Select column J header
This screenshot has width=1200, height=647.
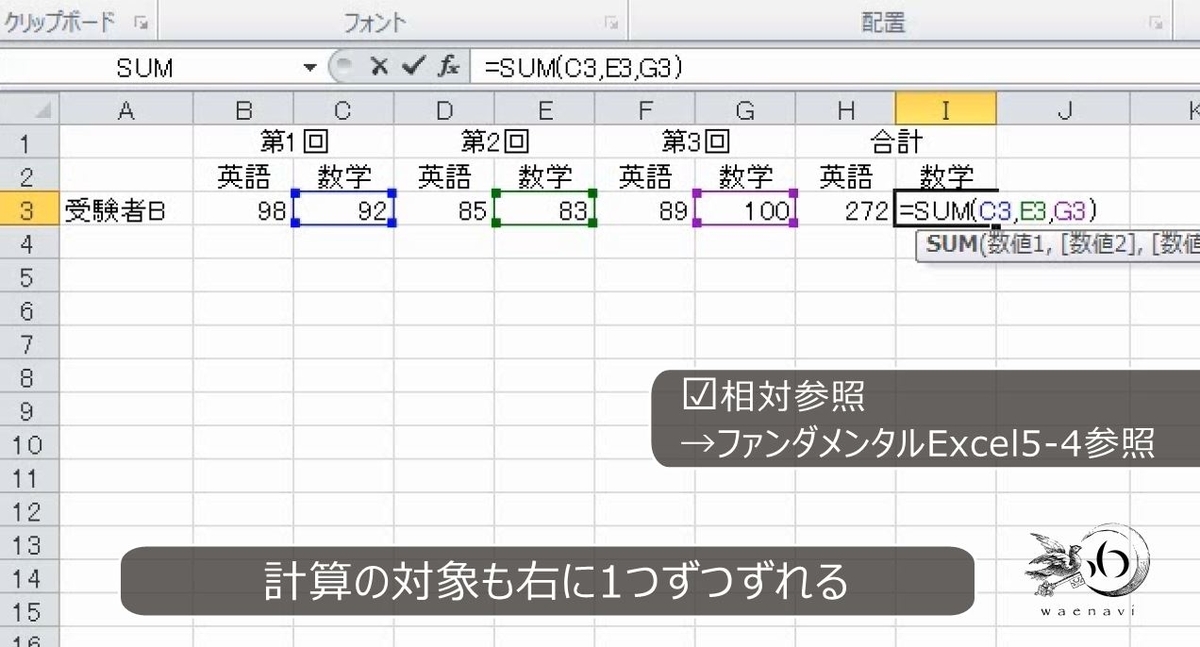click(x=1064, y=110)
